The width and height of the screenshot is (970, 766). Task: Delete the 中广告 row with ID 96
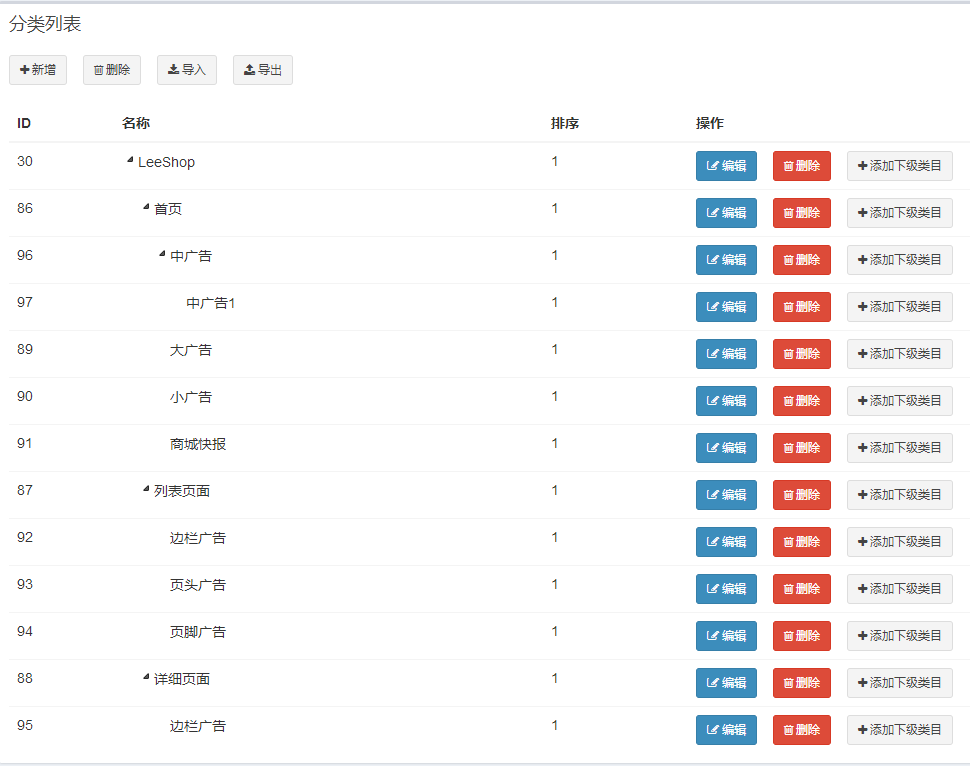click(802, 260)
